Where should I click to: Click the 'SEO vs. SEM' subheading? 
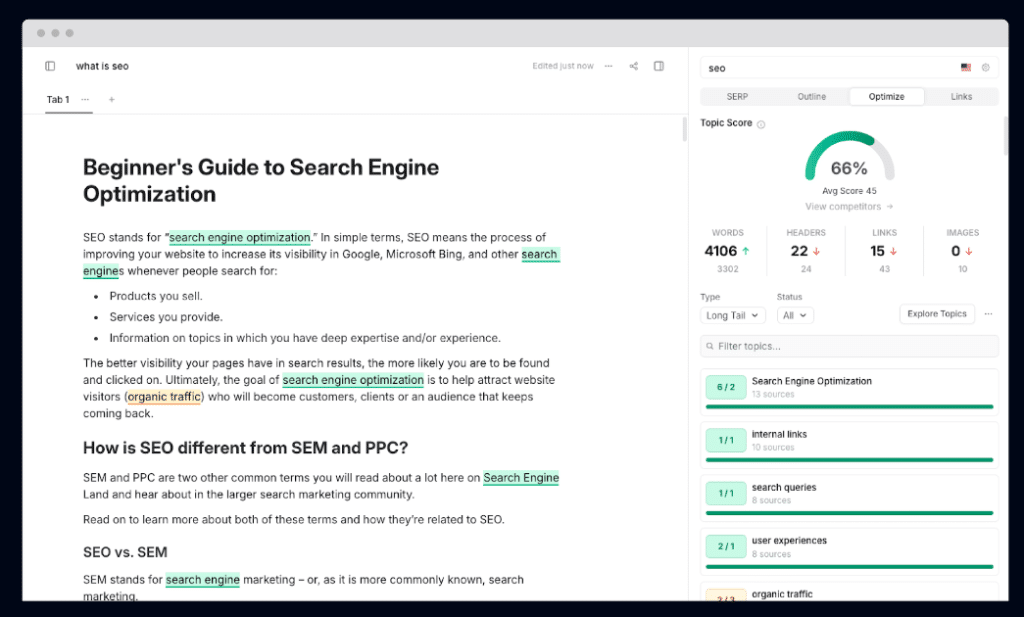click(125, 552)
